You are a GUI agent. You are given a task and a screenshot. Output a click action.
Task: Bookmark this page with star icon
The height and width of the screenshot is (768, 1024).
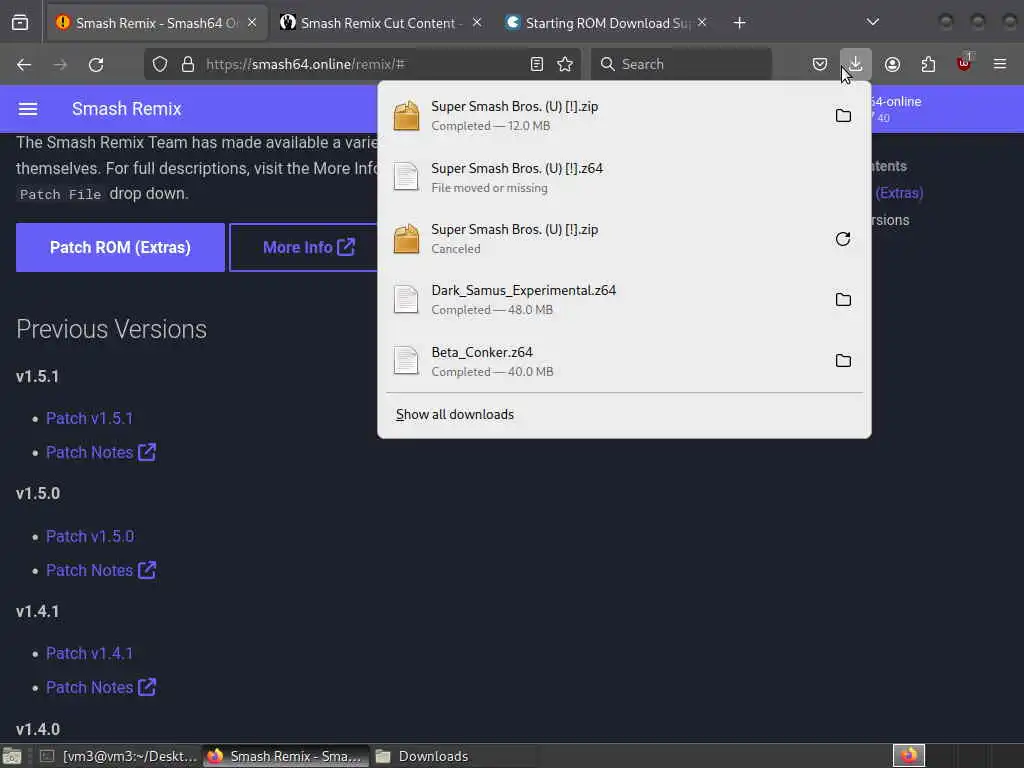565,64
